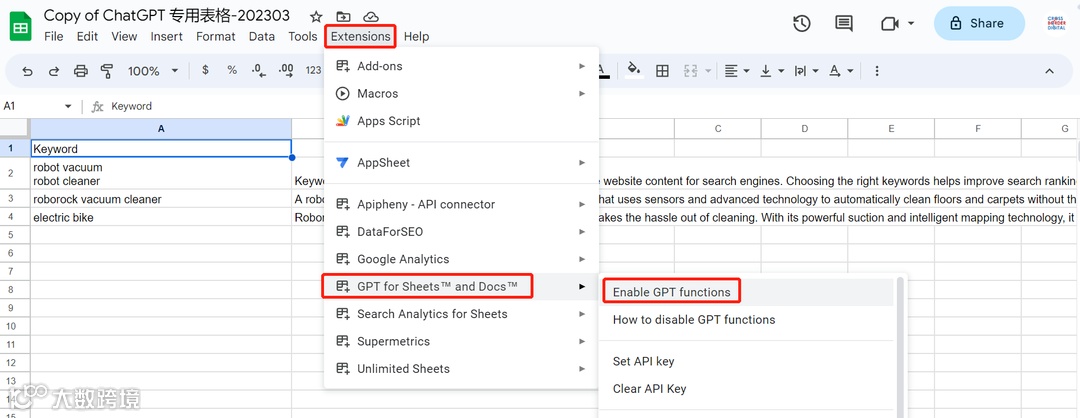Click the formula bar input
This screenshot has height=418, width=1080.
pyautogui.click(x=592, y=106)
